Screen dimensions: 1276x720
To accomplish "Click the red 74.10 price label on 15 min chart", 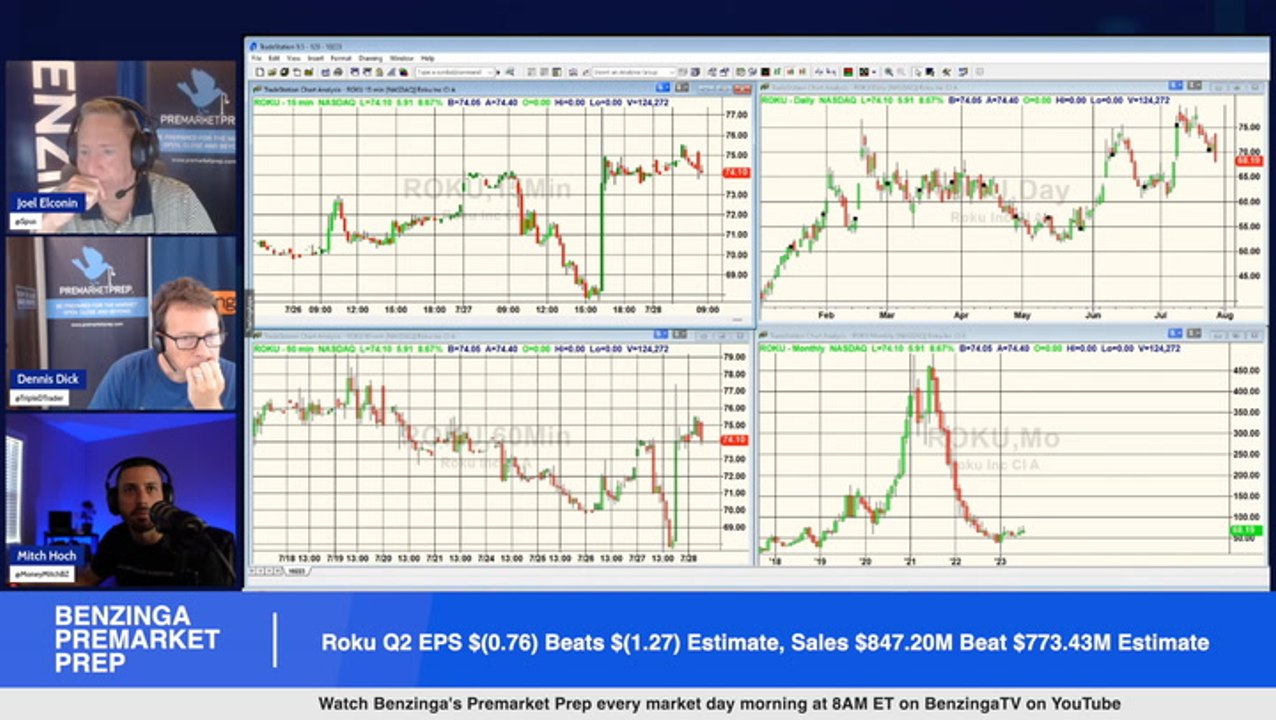I will click(735, 173).
